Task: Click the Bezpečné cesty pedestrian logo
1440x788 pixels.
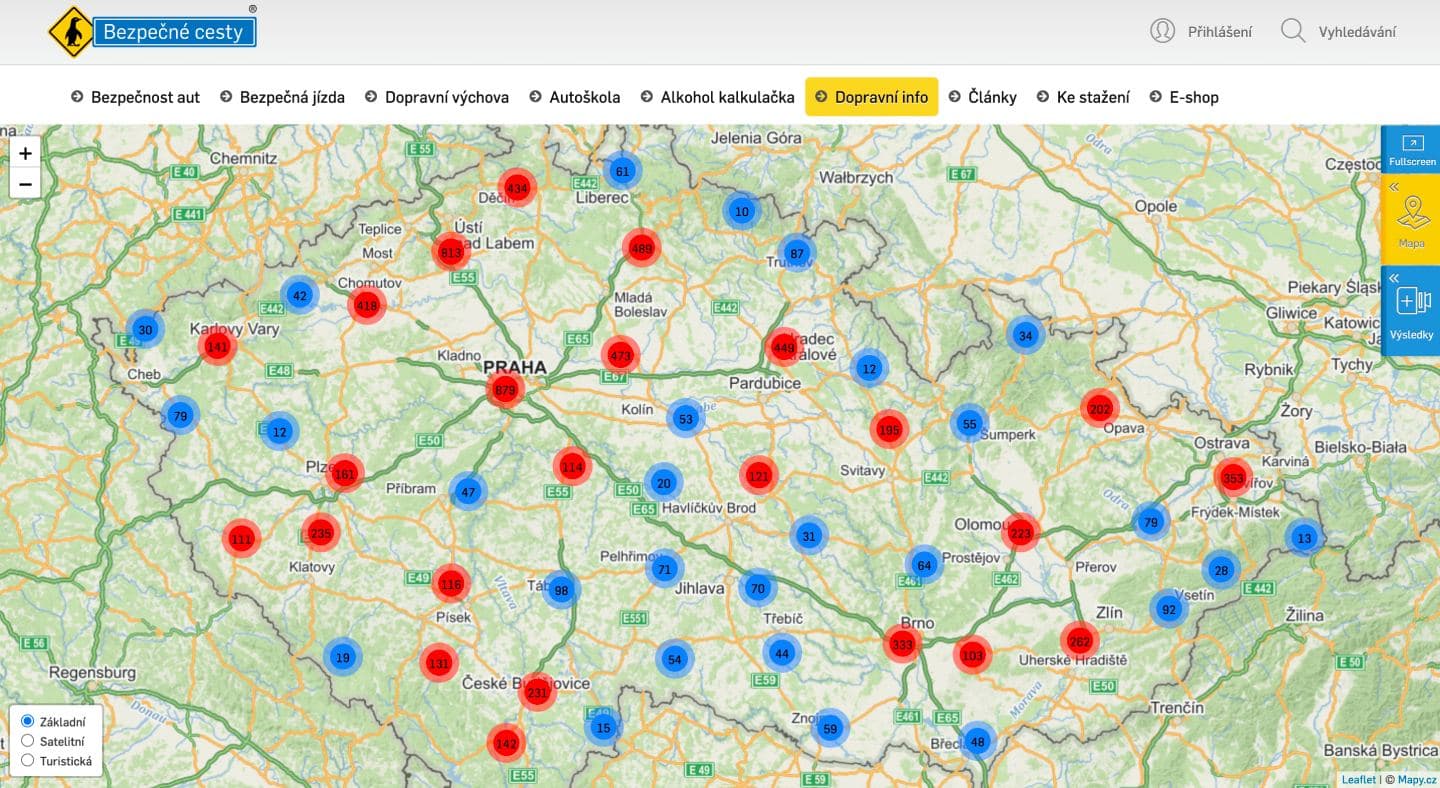Action: point(70,31)
